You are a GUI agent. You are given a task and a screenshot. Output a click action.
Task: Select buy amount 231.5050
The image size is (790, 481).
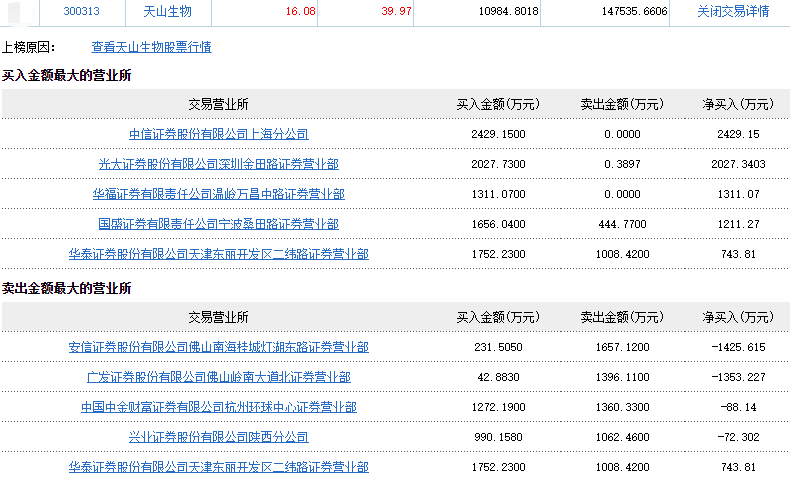498,347
